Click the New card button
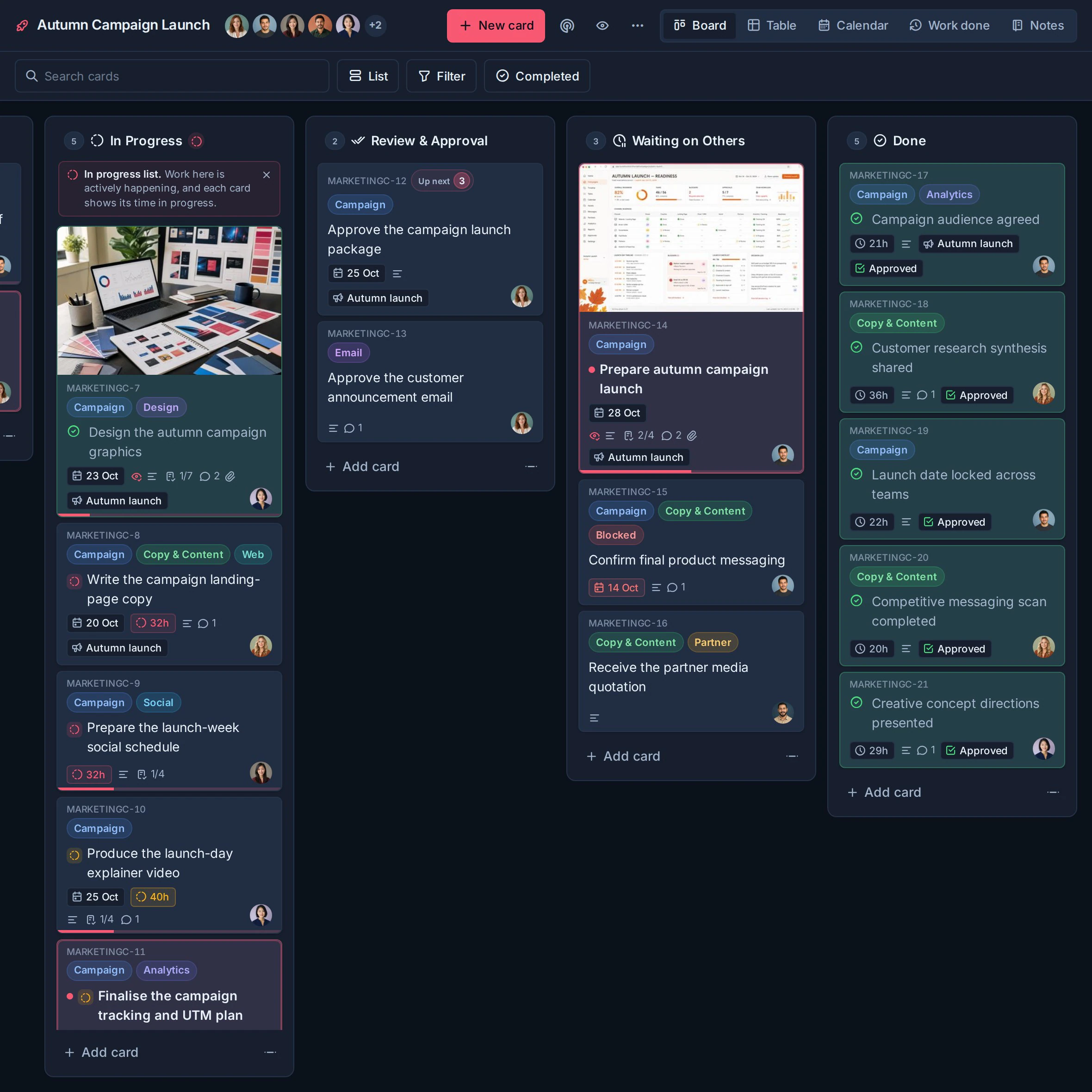1092x1092 pixels. pos(496,25)
